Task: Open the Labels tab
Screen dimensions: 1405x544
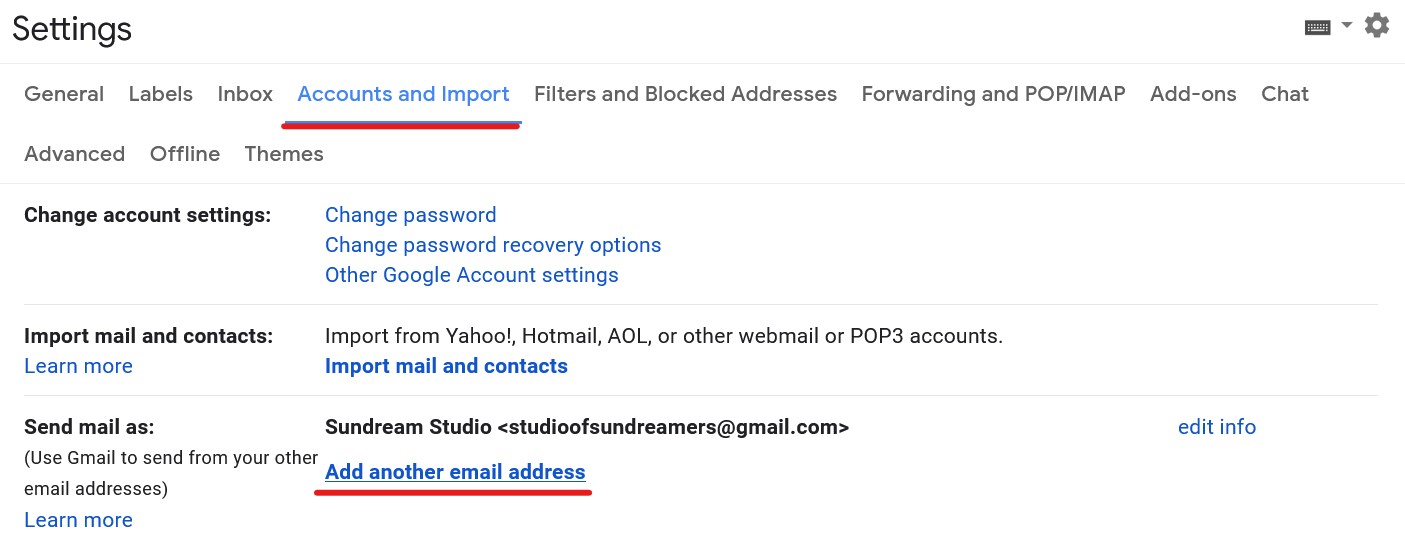Action: pyautogui.click(x=160, y=94)
